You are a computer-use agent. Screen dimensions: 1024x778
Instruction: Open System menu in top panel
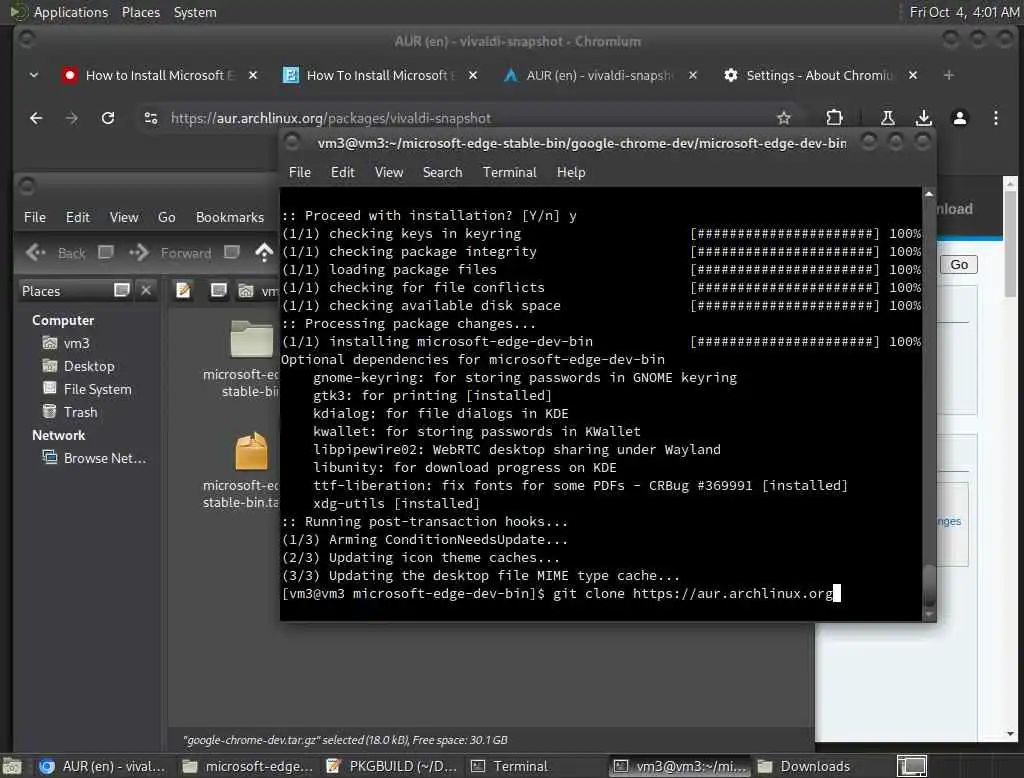[x=195, y=12]
